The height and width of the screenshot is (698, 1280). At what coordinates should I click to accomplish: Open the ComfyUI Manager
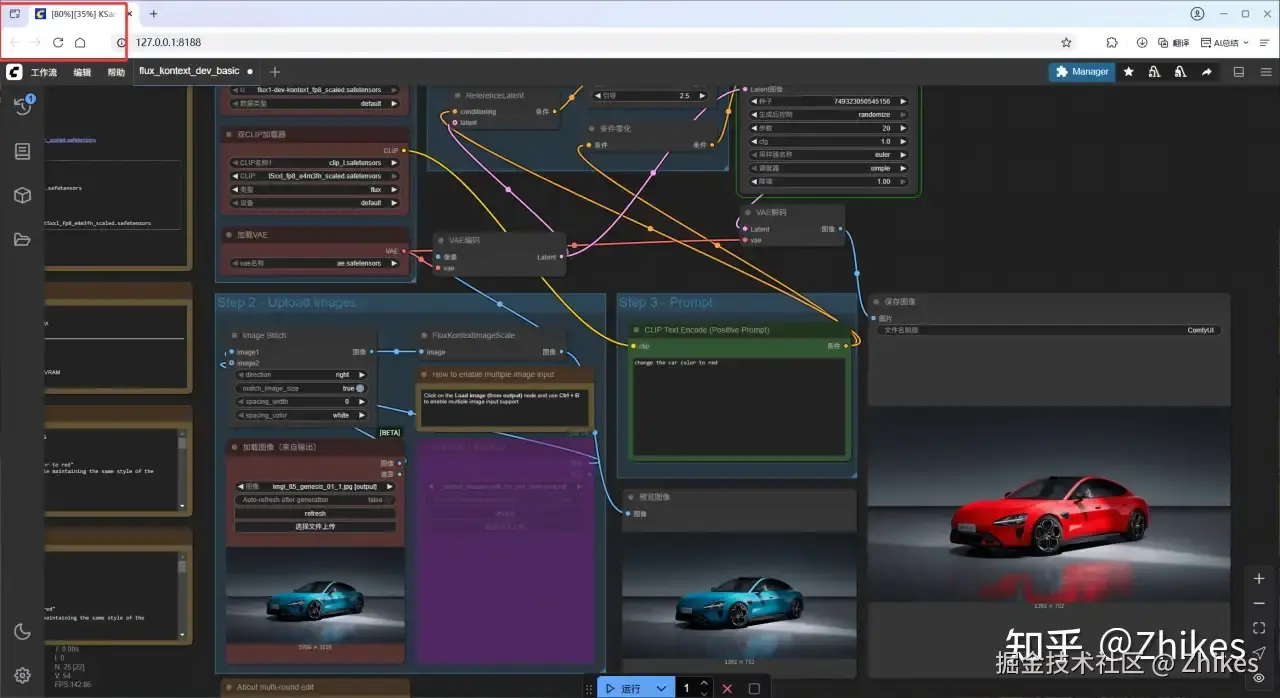click(x=1081, y=72)
